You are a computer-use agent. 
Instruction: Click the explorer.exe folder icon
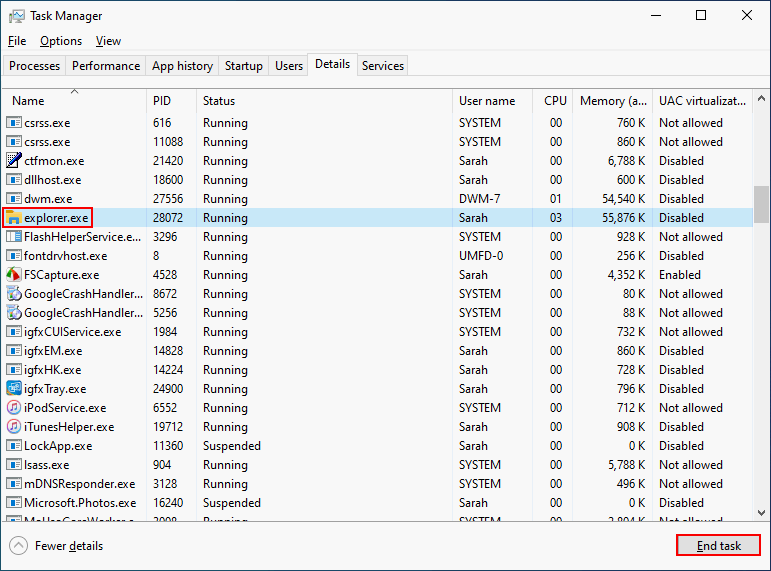coord(14,218)
